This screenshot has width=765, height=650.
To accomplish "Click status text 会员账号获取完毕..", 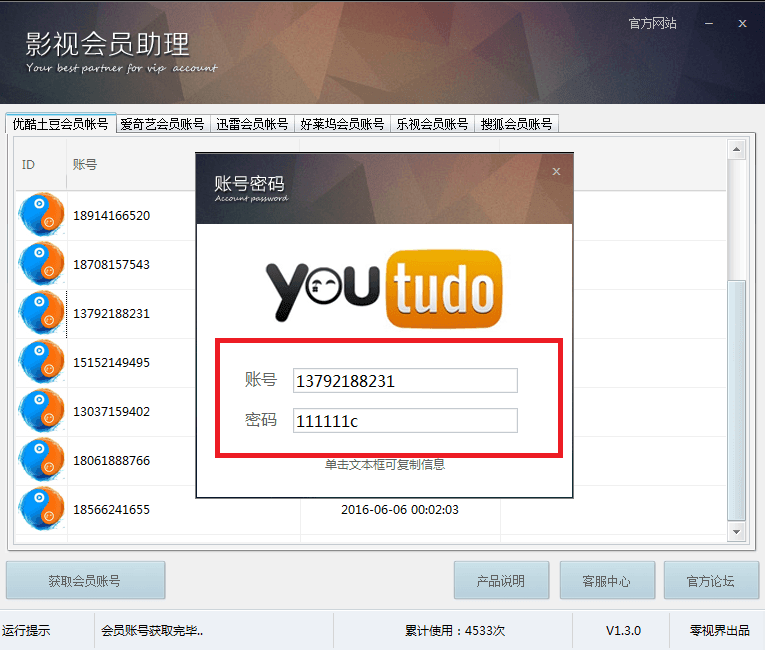I will 152,630.
